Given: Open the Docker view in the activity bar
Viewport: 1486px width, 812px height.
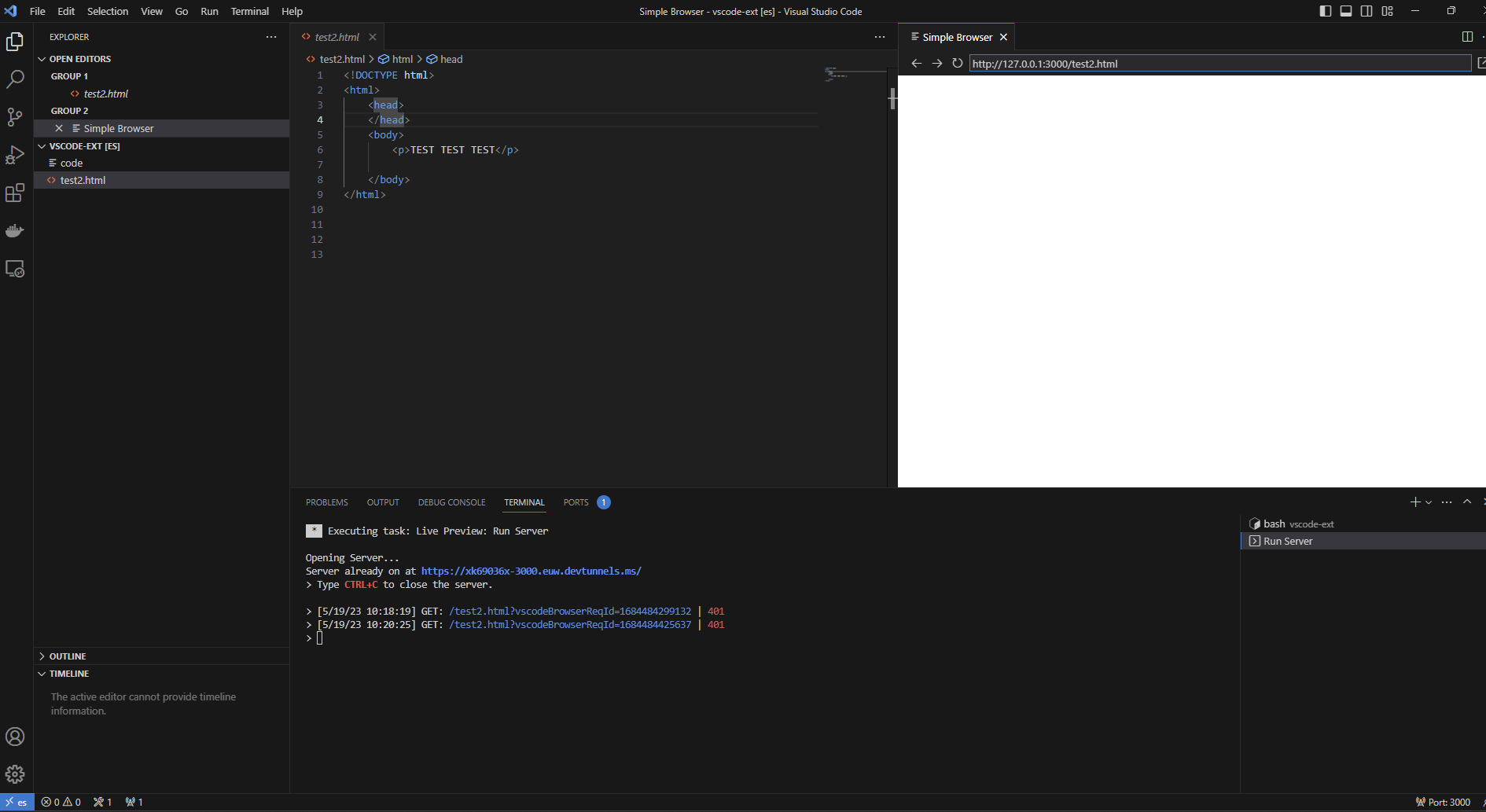Looking at the screenshot, I should pyautogui.click(x=16, y=230).
